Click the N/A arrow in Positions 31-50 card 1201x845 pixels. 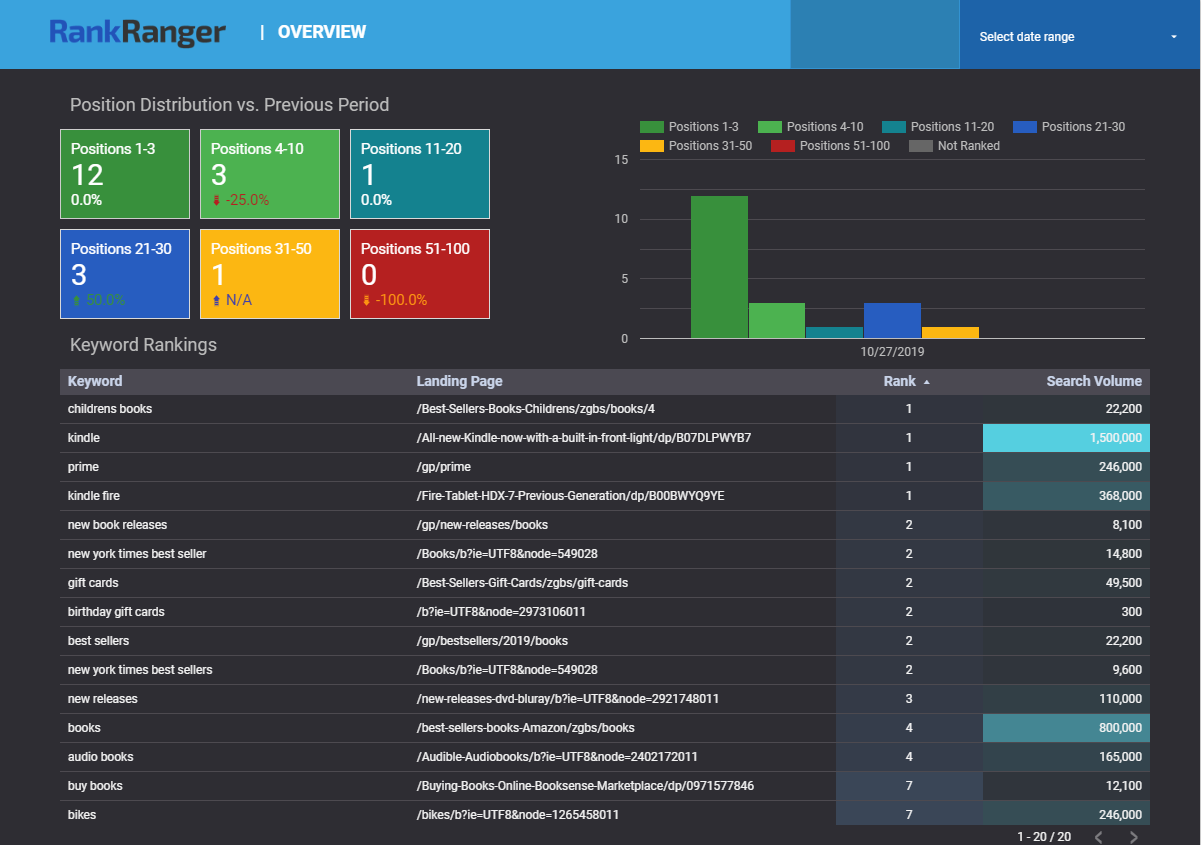pos(216,300)
